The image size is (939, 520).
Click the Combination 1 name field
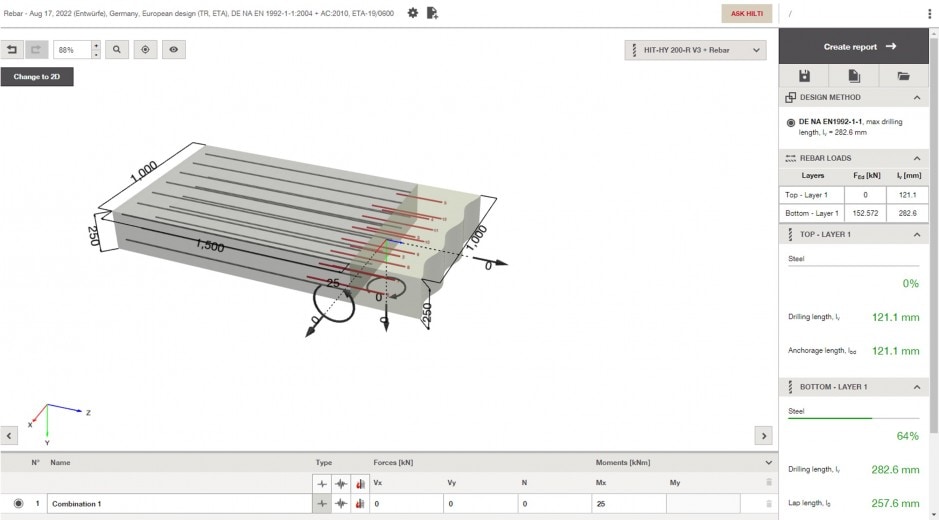click(180, 504)
